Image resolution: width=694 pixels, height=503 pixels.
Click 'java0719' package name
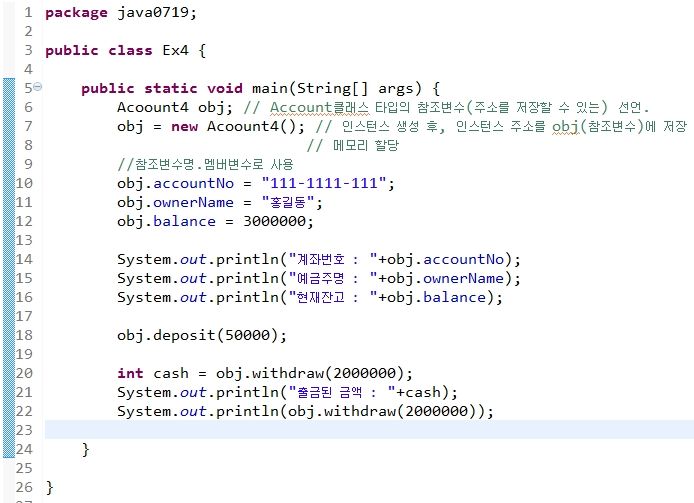click(153, 12)
